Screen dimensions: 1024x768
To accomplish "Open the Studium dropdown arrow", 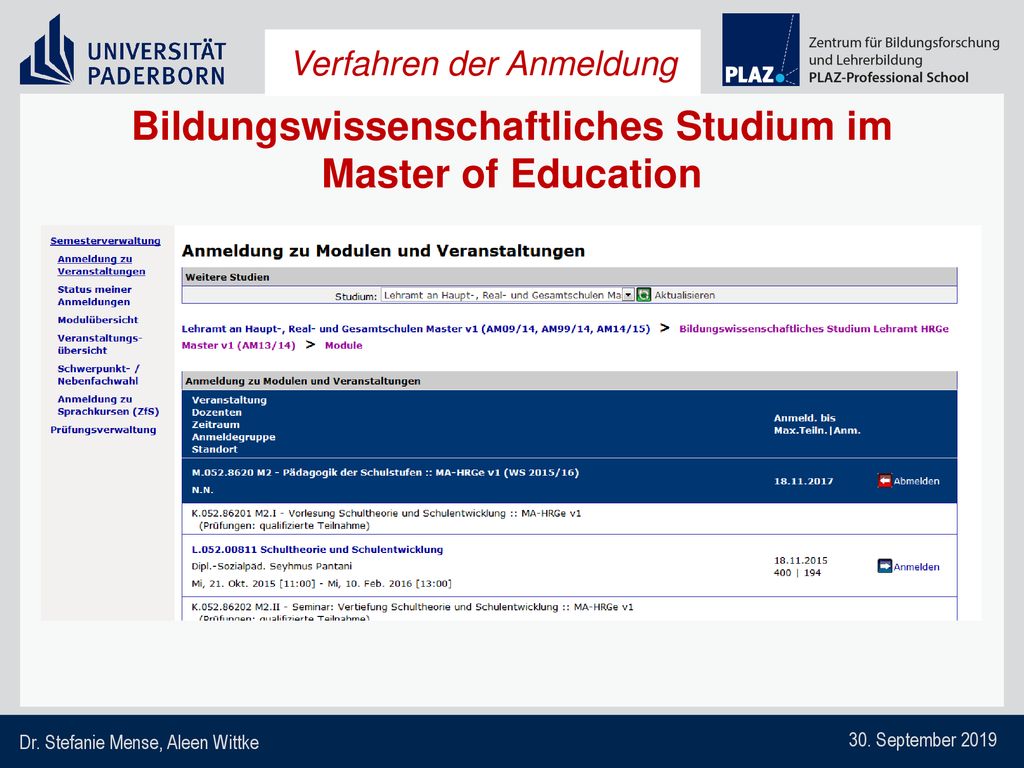I will click(628, 295).
